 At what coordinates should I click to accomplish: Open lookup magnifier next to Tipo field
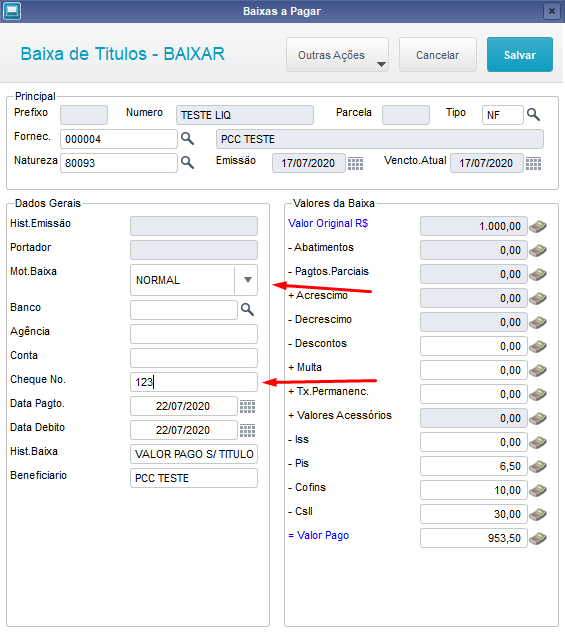tap(533, 115)
